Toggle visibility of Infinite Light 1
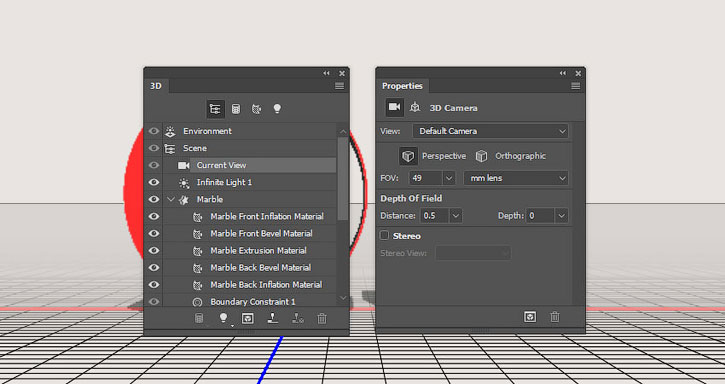The image size is (725, 384). click(154, 183)
